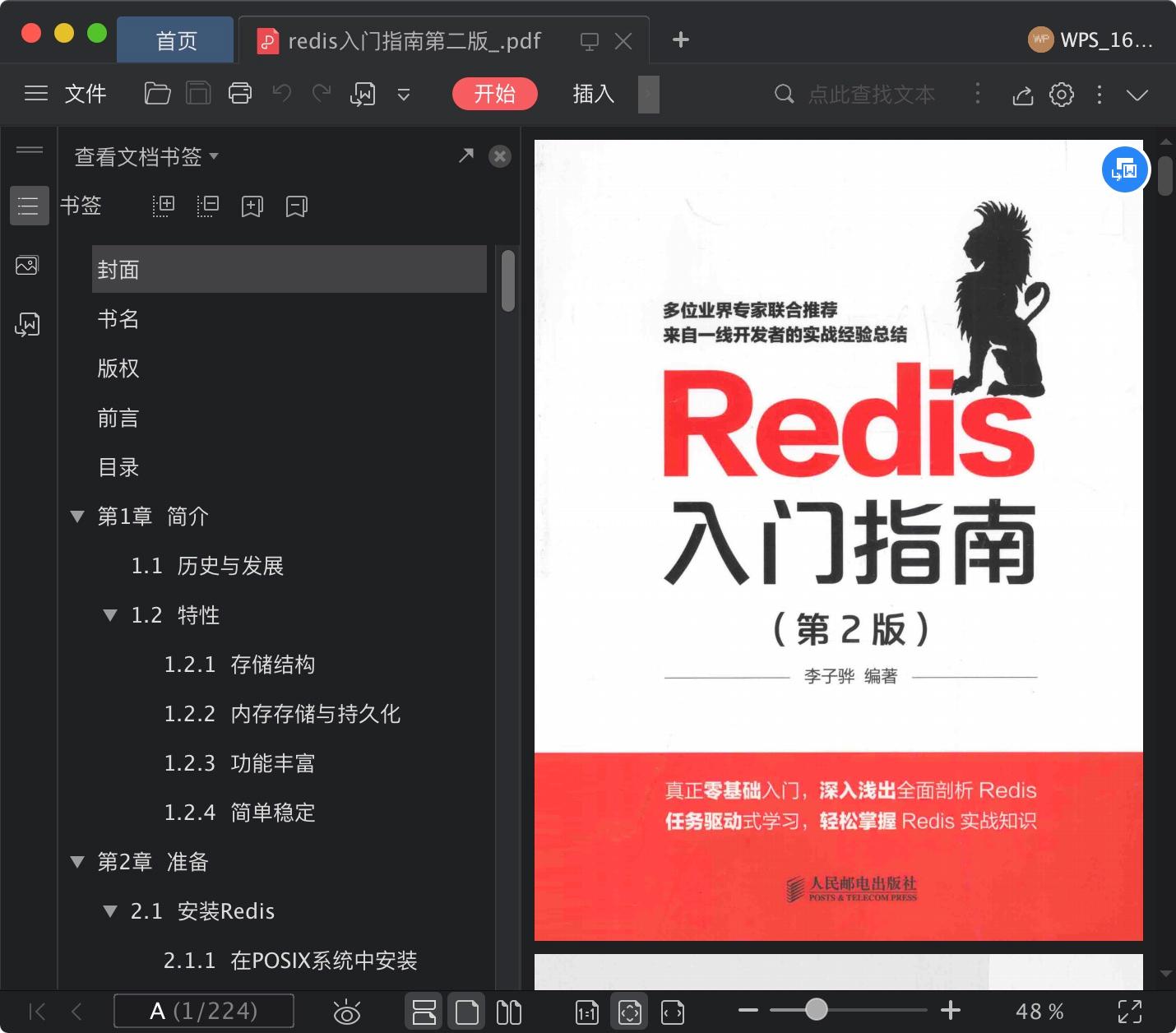1176x1033 pixels.
Task: Open bookmark 1.2.2 内存存储与持久化
Action: click(x=282, y=714)
